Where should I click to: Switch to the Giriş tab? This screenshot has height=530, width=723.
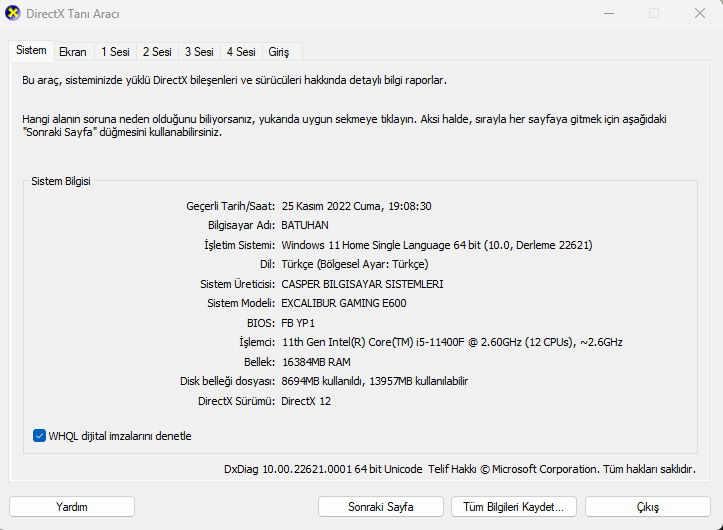tap(278, 51)
